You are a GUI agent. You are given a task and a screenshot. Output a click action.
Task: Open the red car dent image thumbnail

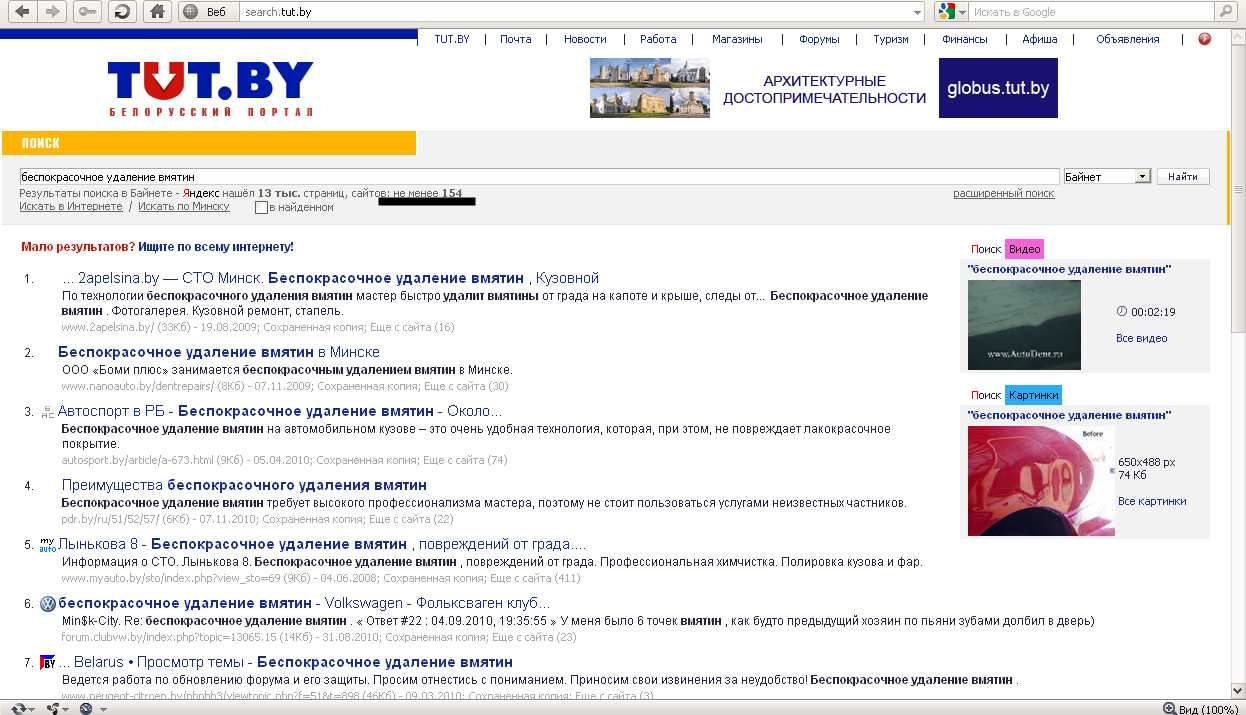tap(1041, 481)
